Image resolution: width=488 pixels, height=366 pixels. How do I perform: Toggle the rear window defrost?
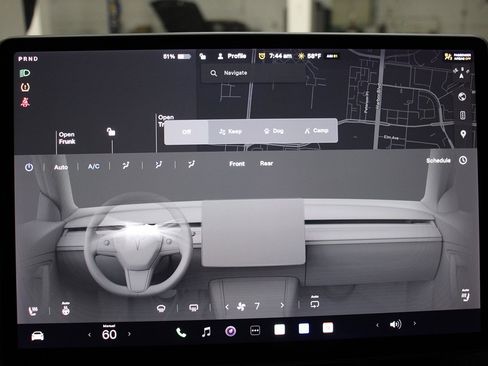[194, 308]
